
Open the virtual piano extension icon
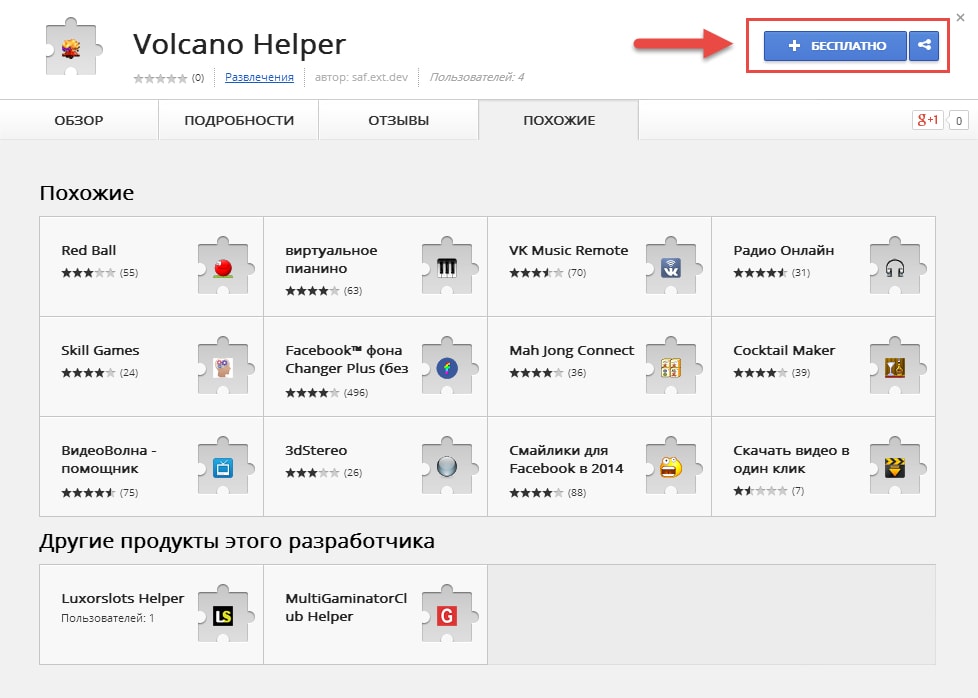tap(447, 266)
